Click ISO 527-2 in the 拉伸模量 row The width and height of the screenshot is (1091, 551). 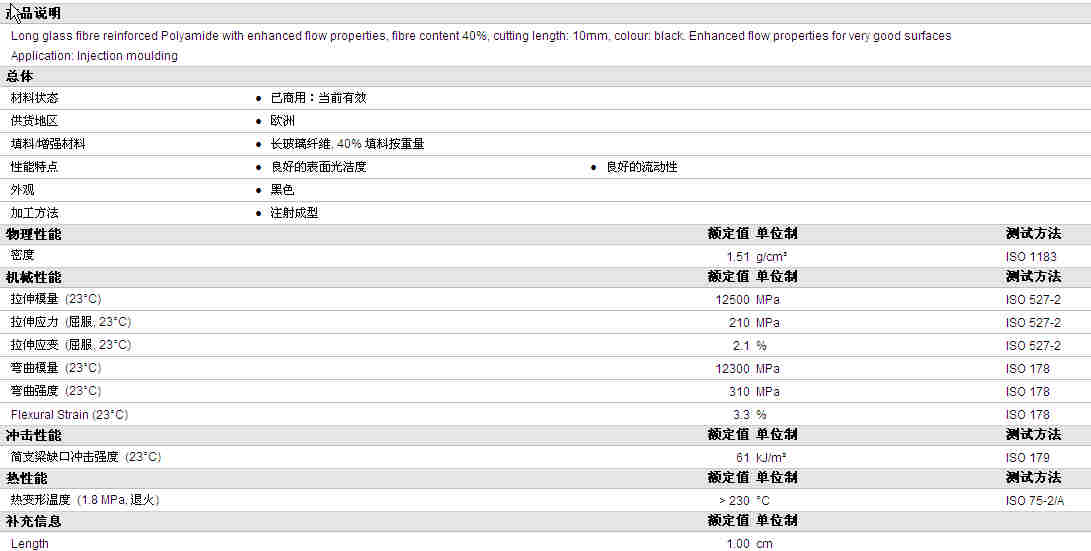[x=1033, y=300]
